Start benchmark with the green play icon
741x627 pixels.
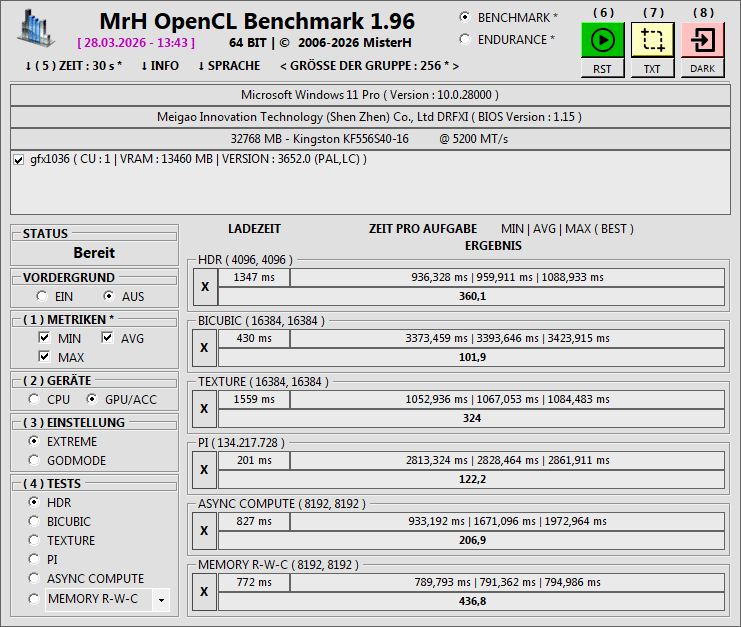click(603, 40)
